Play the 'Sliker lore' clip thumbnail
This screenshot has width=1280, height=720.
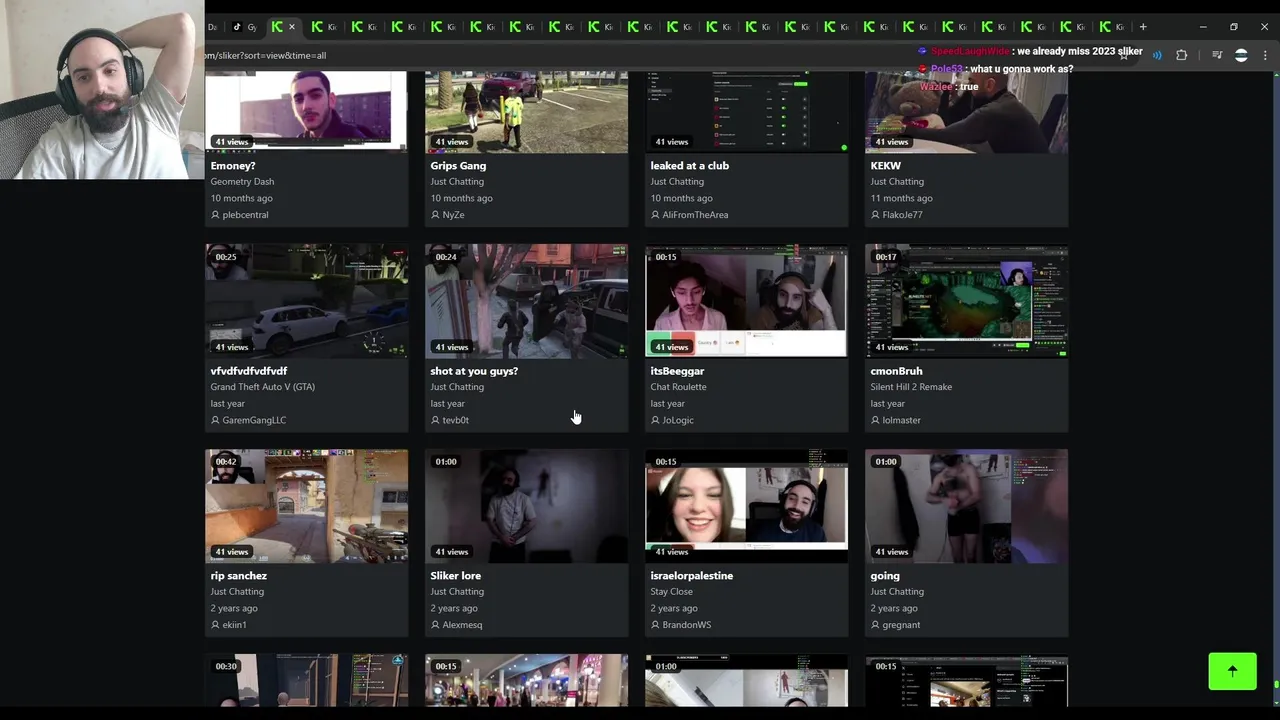point(526,506)
